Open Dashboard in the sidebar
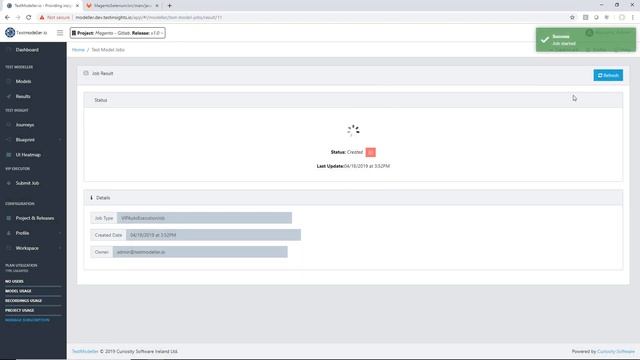The height and width of the screenshot is (360, 640). click(x=27, y=50)
